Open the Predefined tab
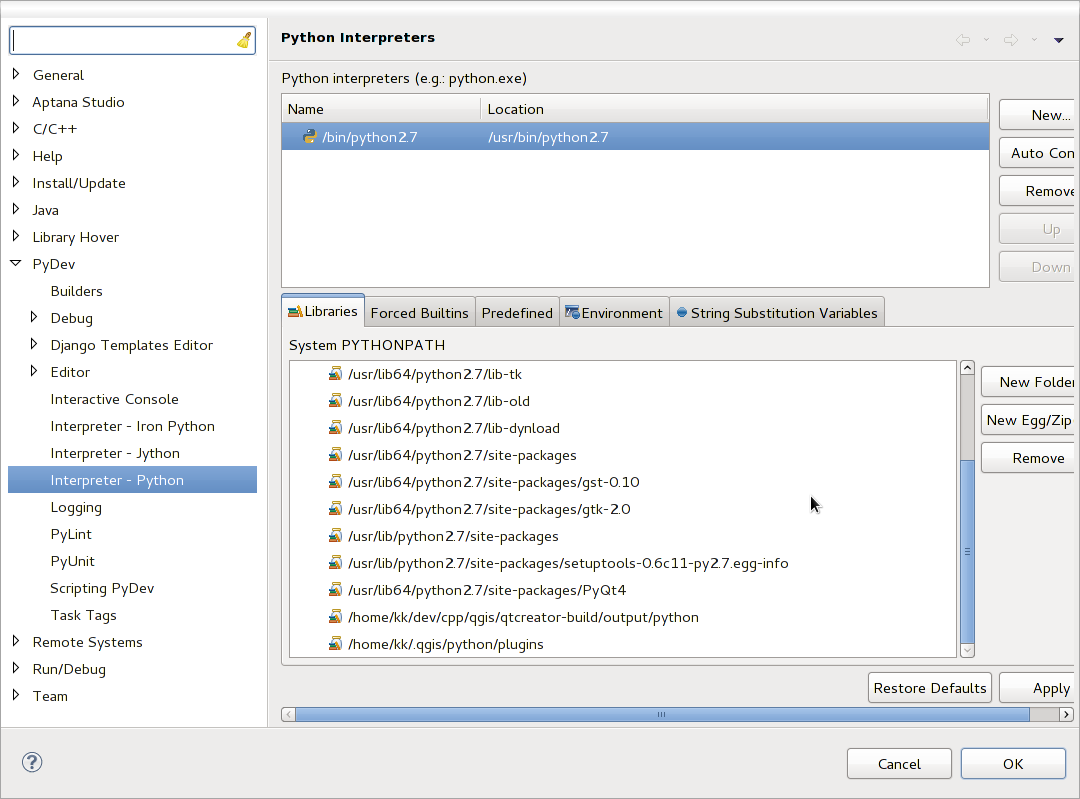The width and height of the screenshot is (1080, 799). coord(517,312)
